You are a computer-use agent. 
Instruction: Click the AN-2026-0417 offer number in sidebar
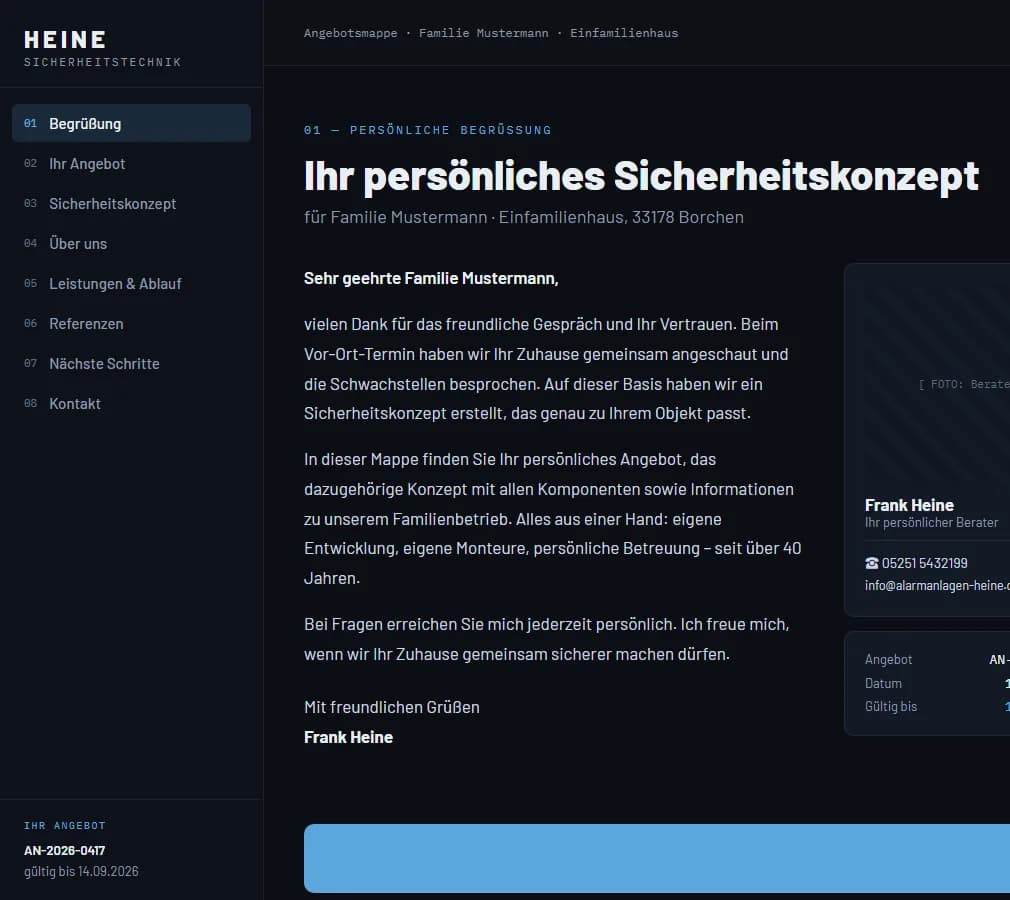coord(64,850)
